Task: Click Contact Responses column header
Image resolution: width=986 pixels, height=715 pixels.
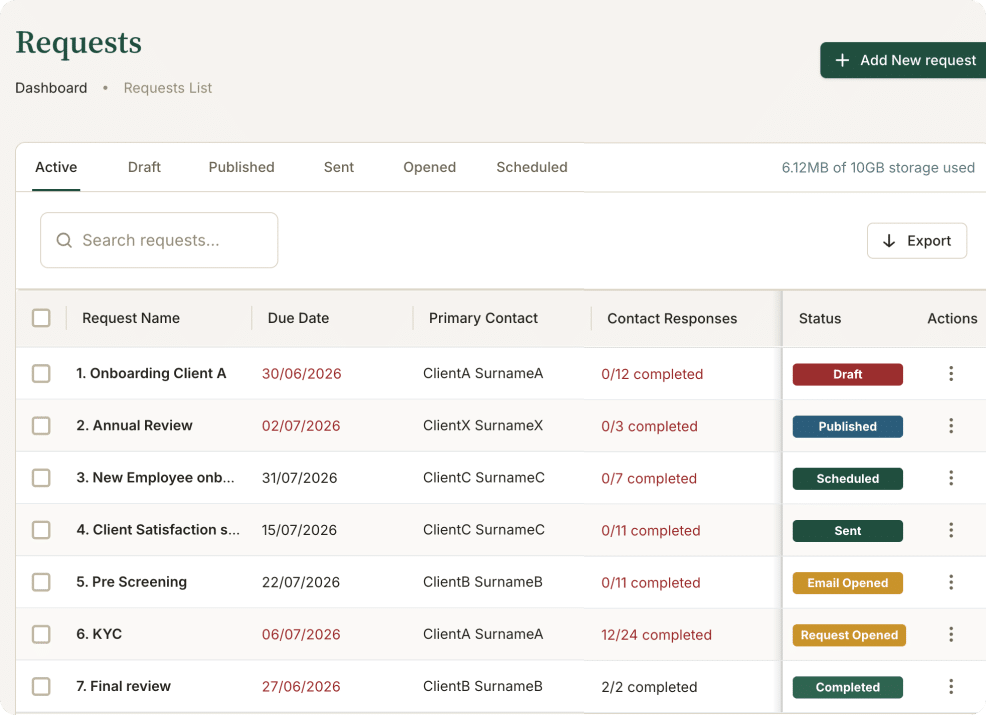Action: (x=672, y=319)
